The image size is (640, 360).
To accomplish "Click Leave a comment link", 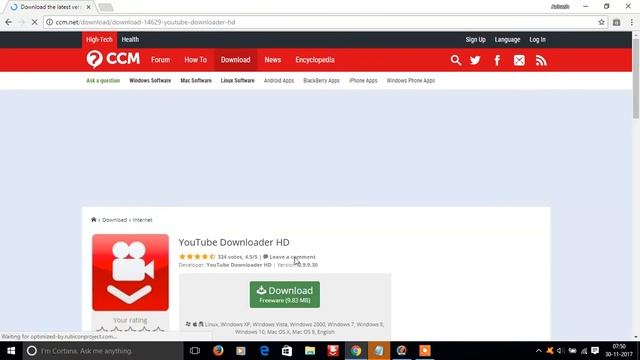I will tap(293, 257).
